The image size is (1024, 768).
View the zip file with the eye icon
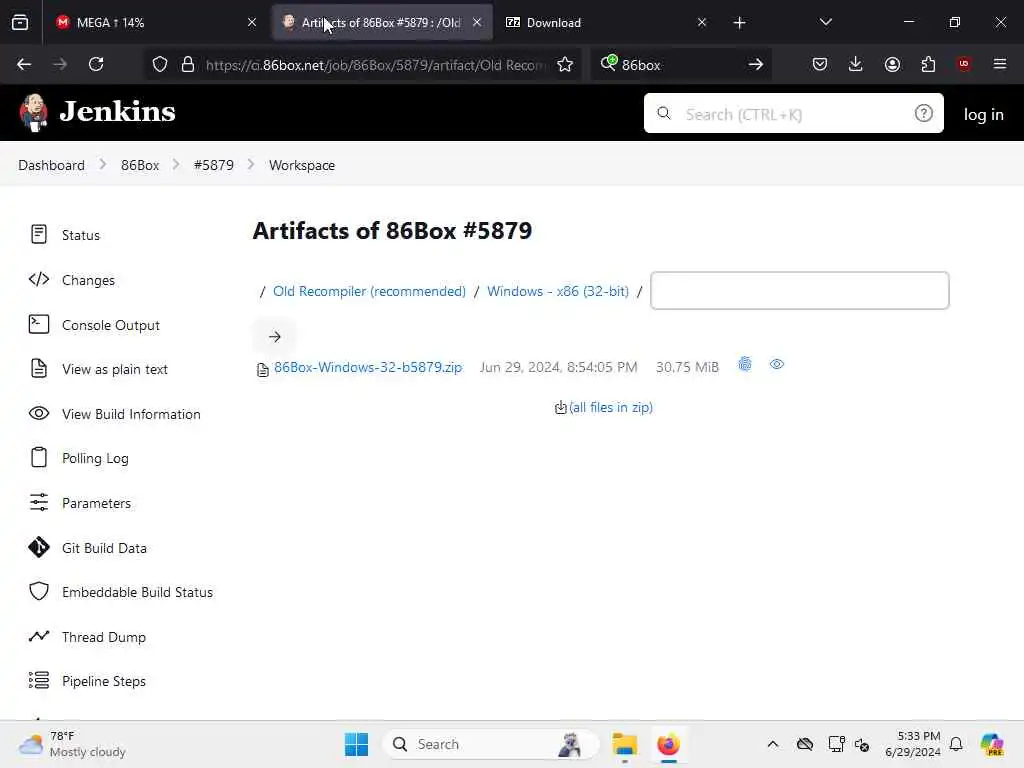coord(776,364)
